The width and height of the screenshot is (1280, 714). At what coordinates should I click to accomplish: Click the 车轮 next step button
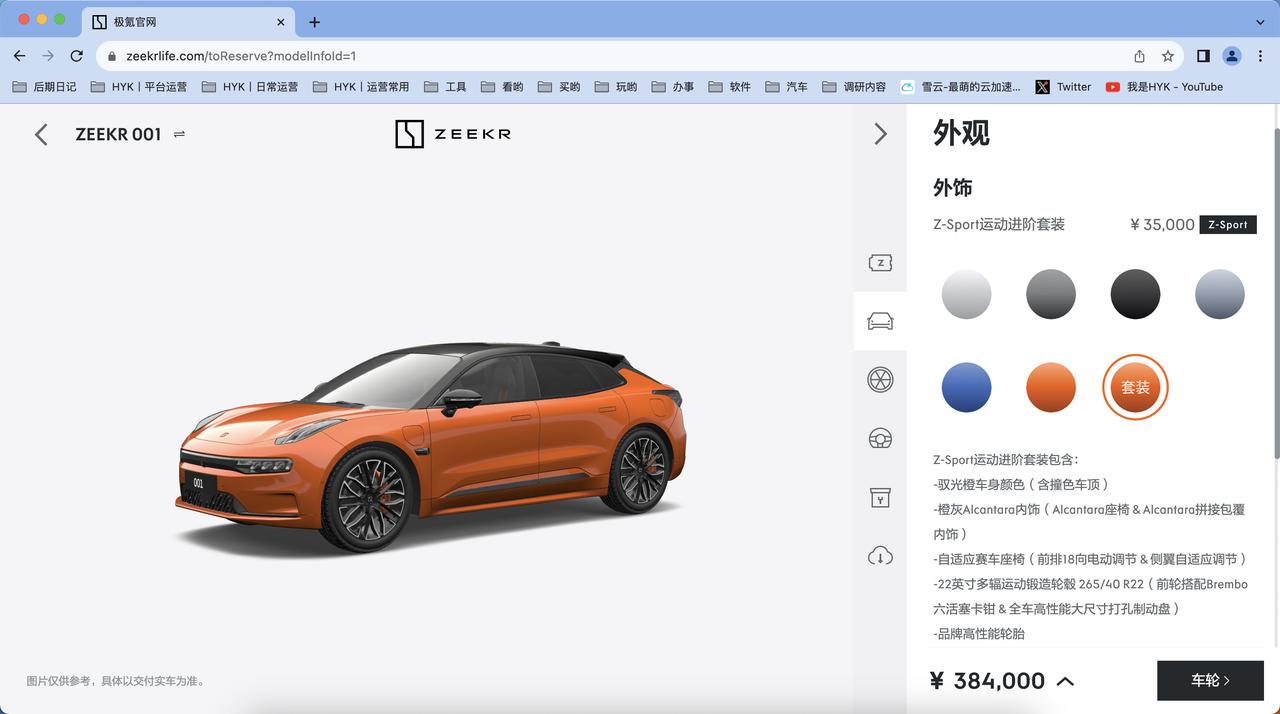1210,680
